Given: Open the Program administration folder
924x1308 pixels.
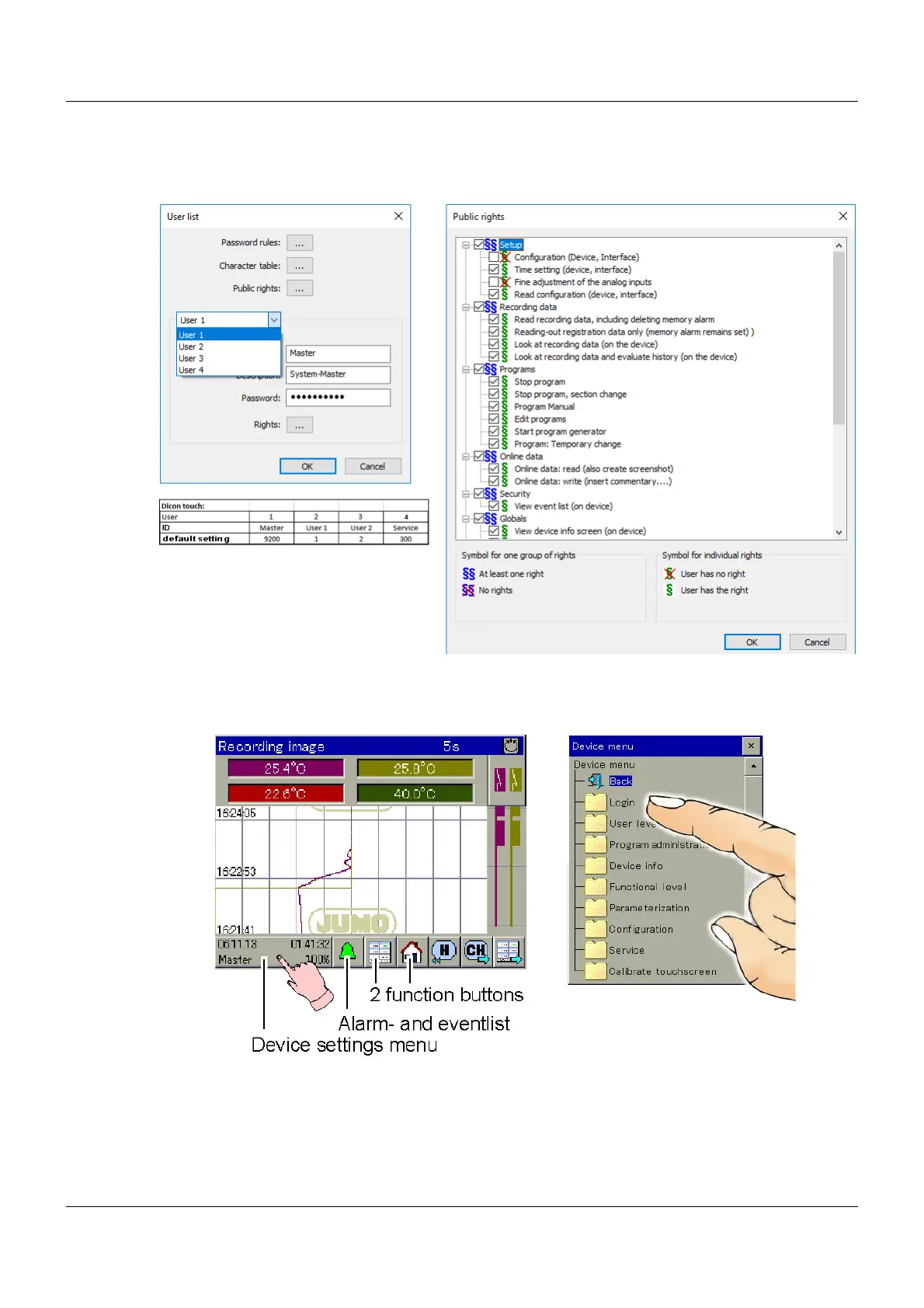Looking at the screenshot, I should click(596, 844).
